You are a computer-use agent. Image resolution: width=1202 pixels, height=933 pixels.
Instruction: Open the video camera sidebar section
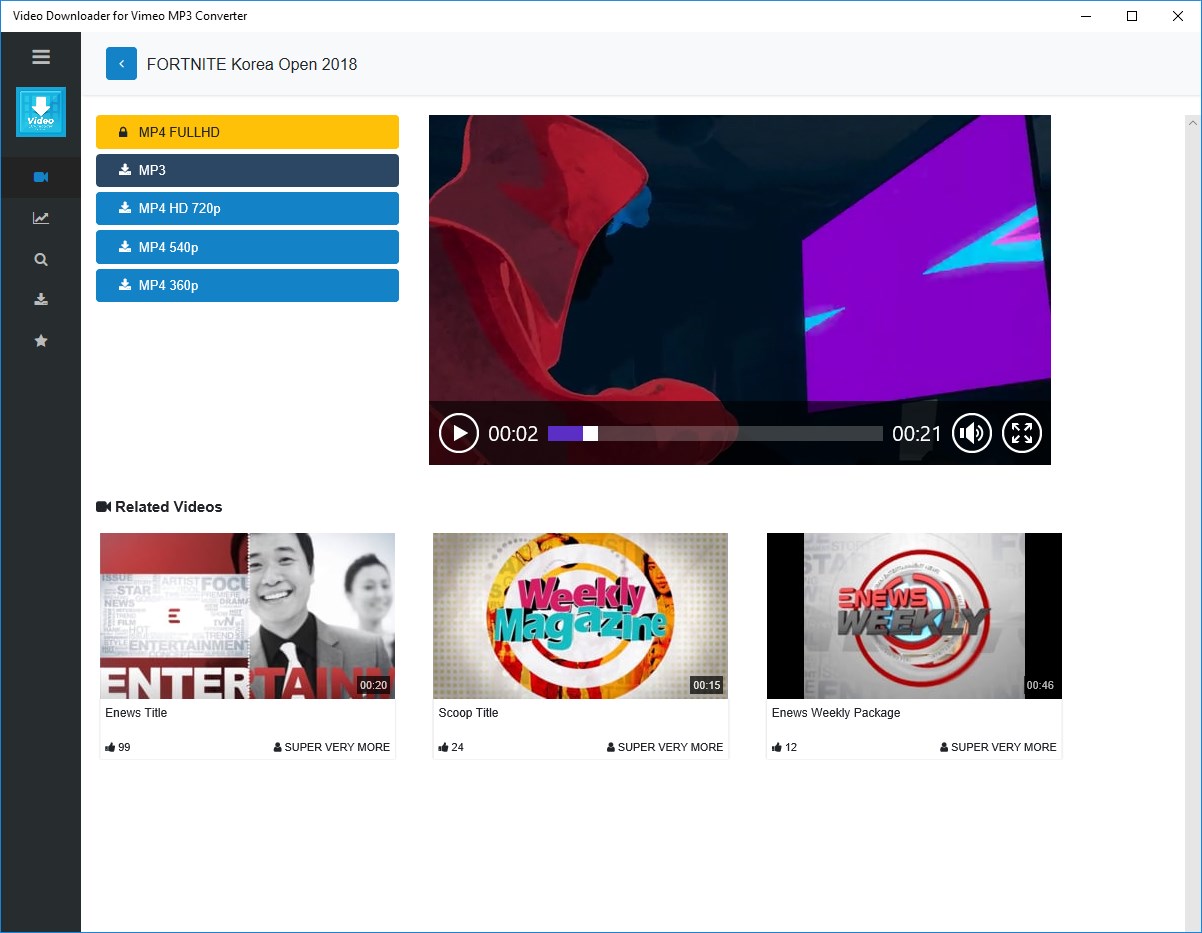click(41, 177)
